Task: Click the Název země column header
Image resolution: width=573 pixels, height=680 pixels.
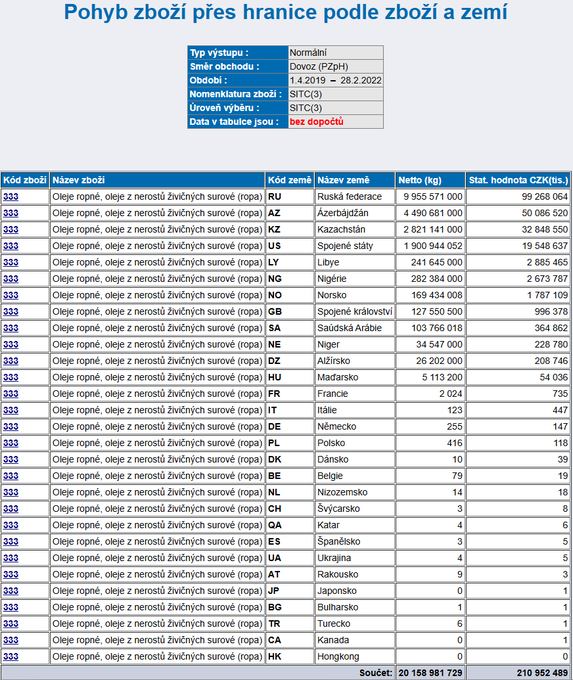Action: tap(355, 180)
